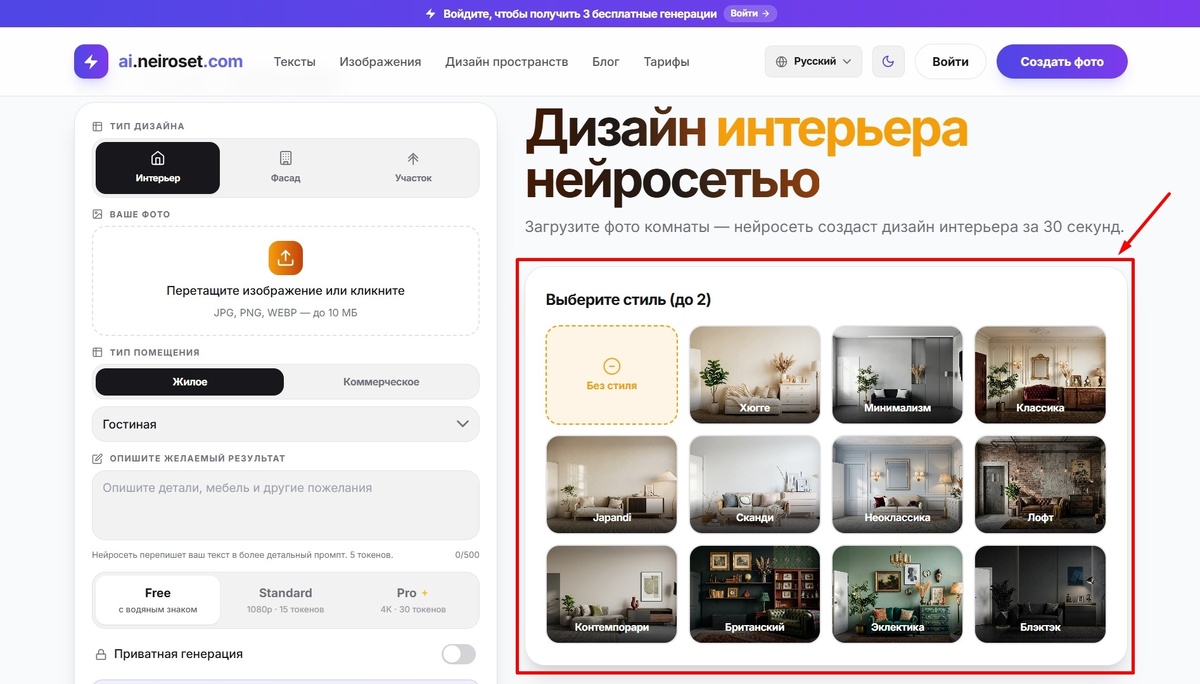
Task: Select the Классика style thumbnail
Action: 1040,375
